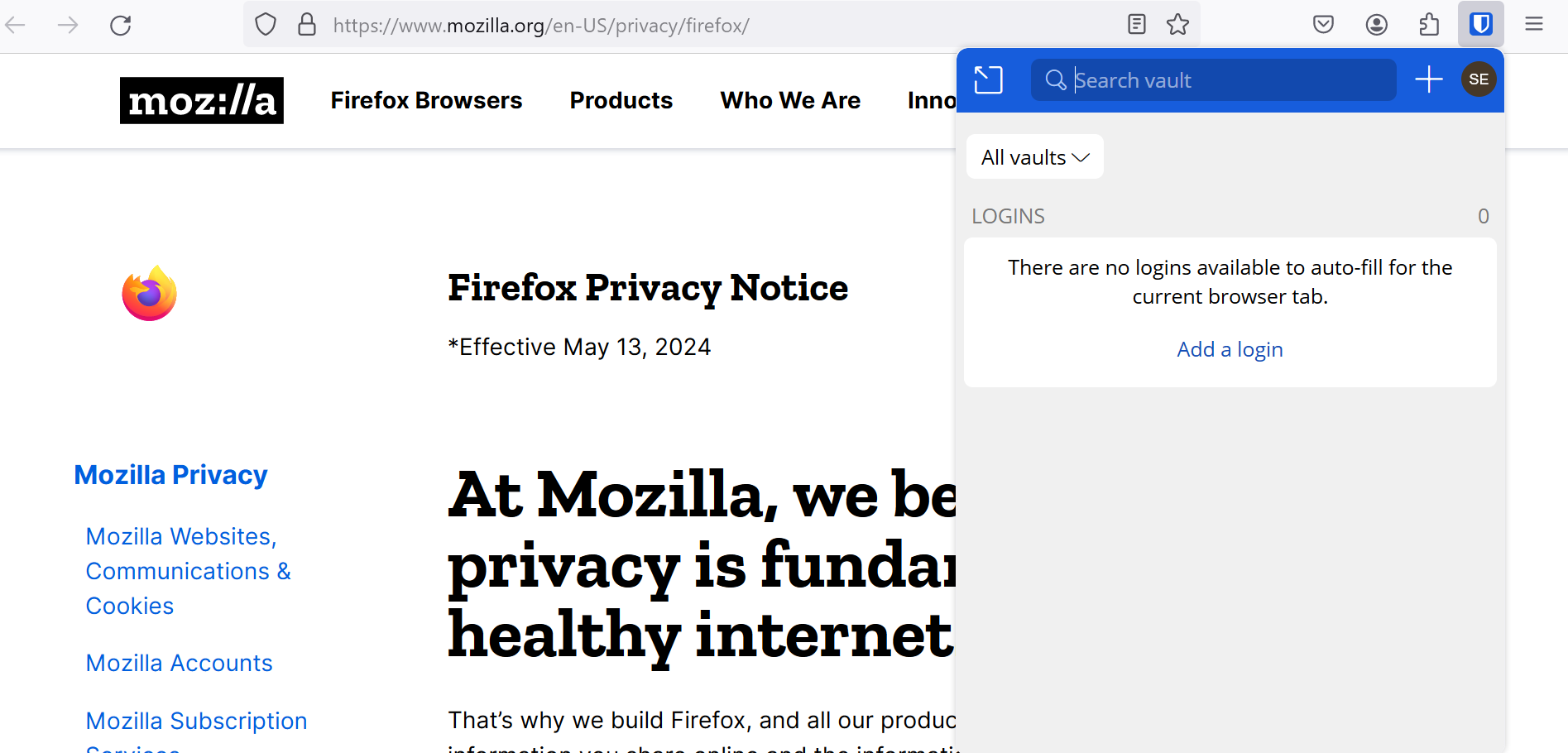Click the Add a login link
The width and height of the screenshot is (1568, 753).
pos(1230,349)
